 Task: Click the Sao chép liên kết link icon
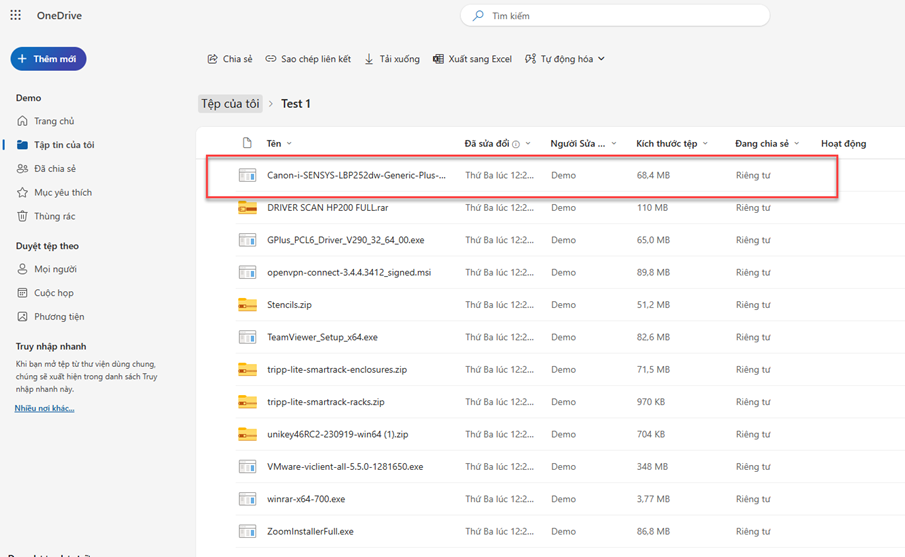coord(271,59)
